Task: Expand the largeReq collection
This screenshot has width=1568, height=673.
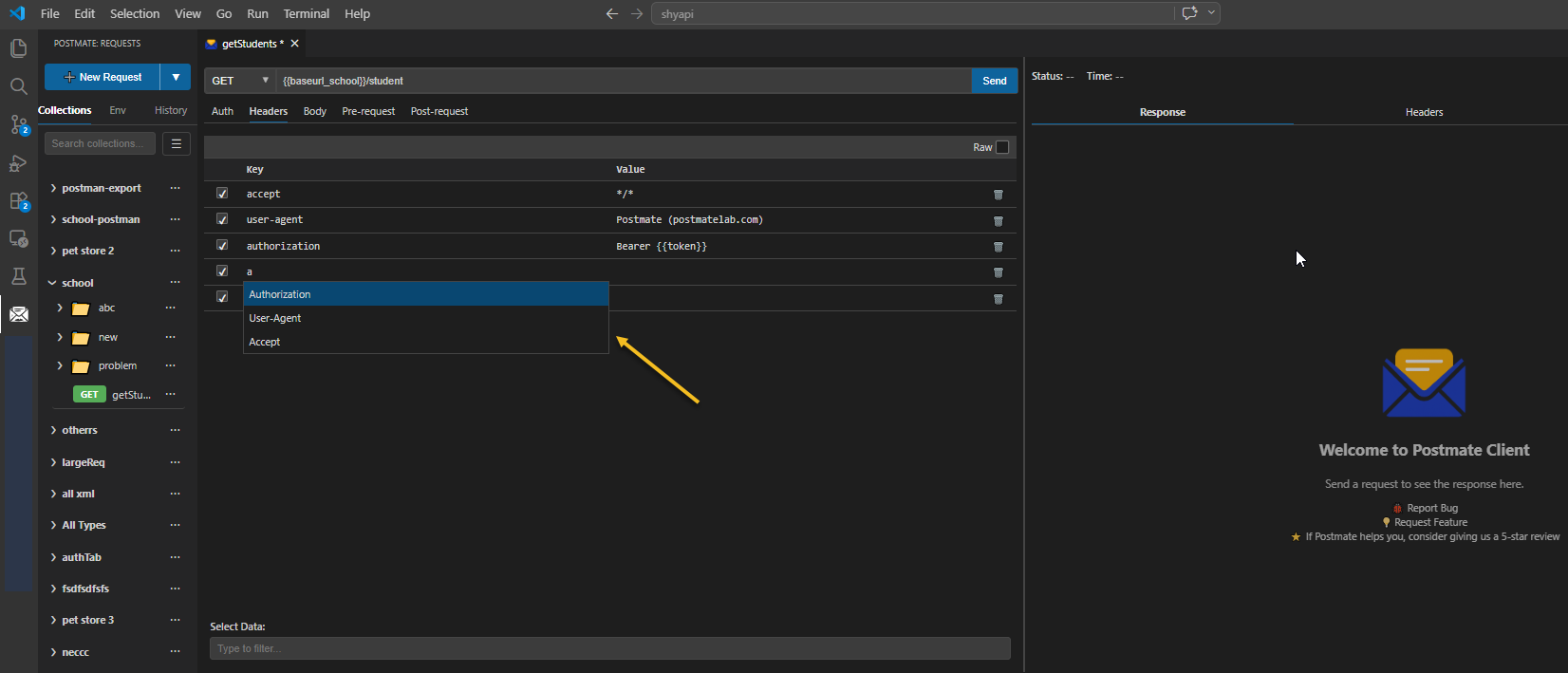Action: point(53,462)
